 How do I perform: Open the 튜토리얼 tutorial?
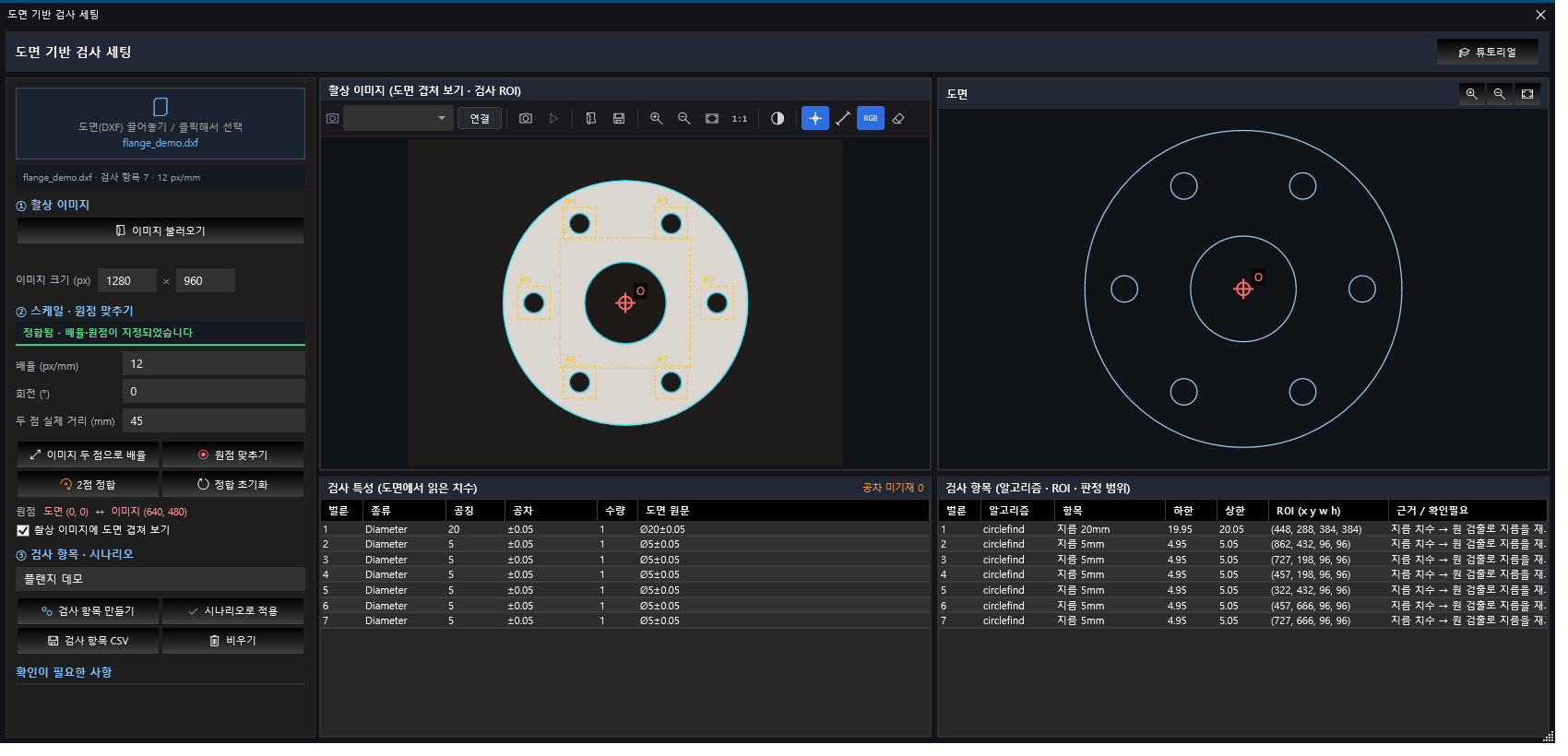1488,53
